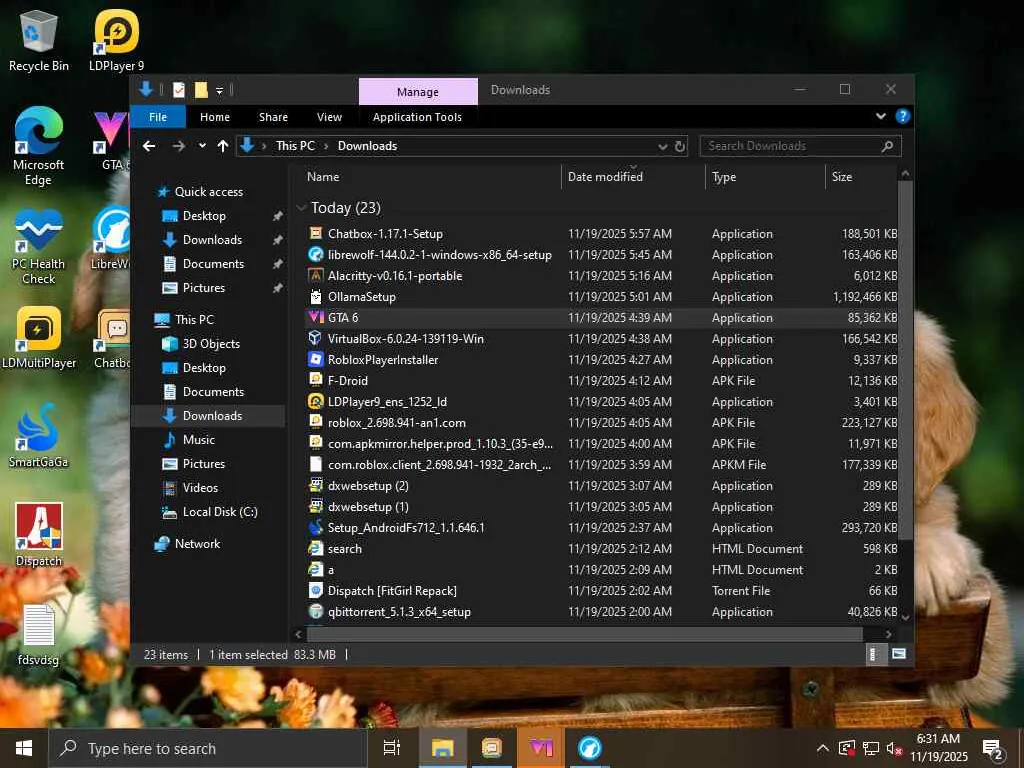Screen dimensions: 1024x768
Task: Open Customize Quick Access Toolbar dropdown
Action: [219, 91]
